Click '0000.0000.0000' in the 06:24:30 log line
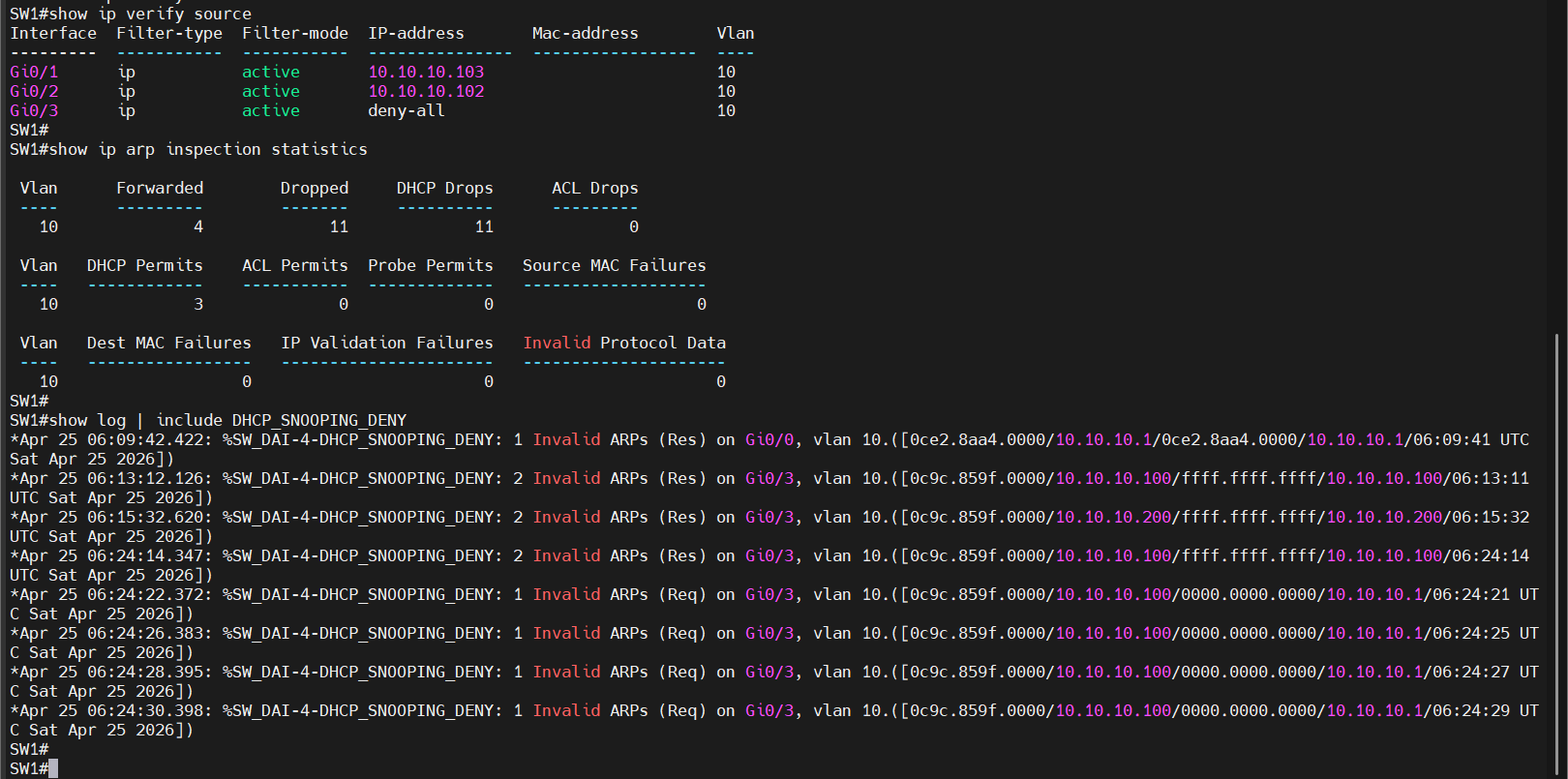Screen dimensions: 1568x779 pyautogui.click(x=1249, y=710)
